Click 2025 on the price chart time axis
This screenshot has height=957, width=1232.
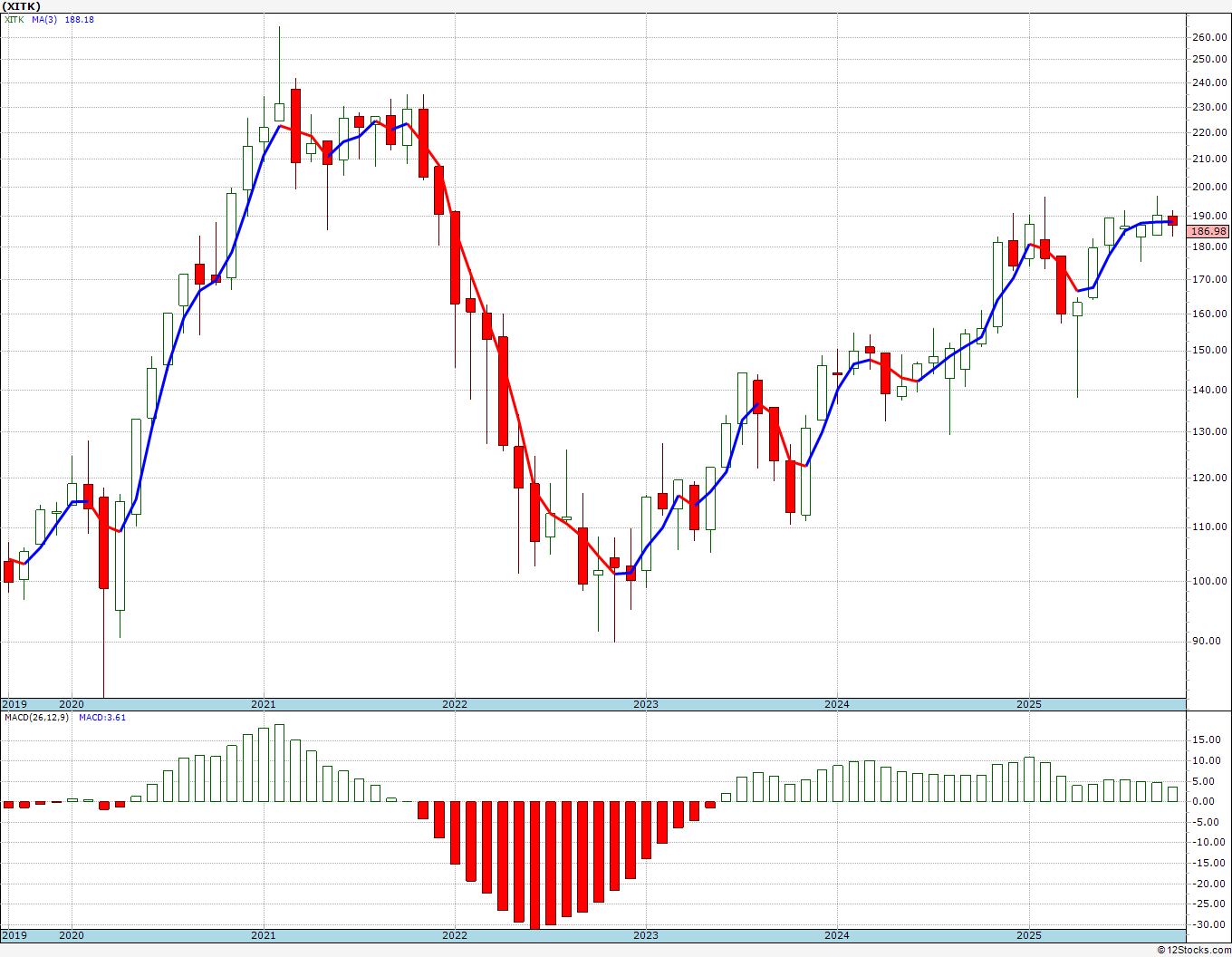1028,704
